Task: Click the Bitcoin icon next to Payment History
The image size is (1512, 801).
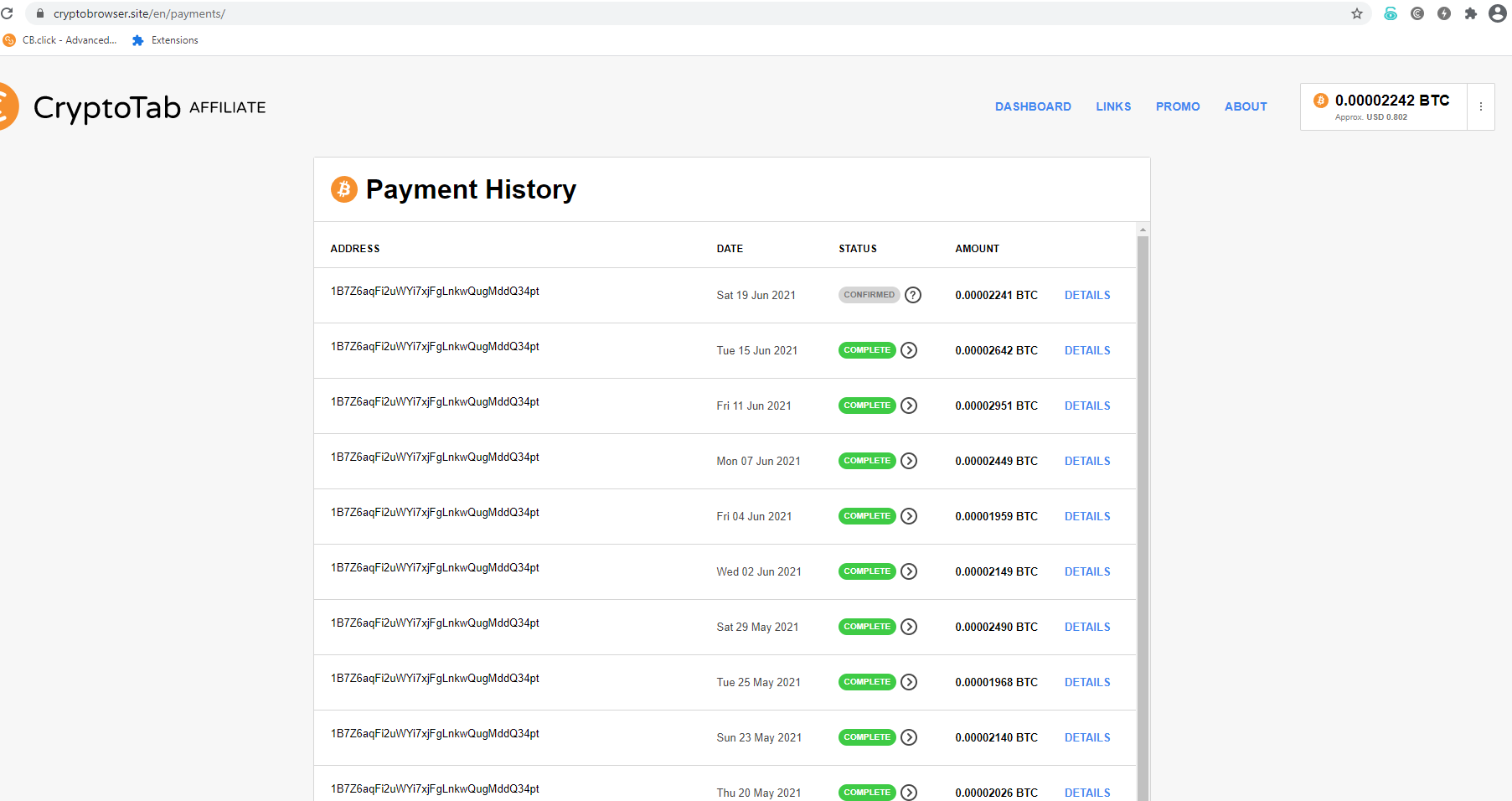Action: point(344,189)
